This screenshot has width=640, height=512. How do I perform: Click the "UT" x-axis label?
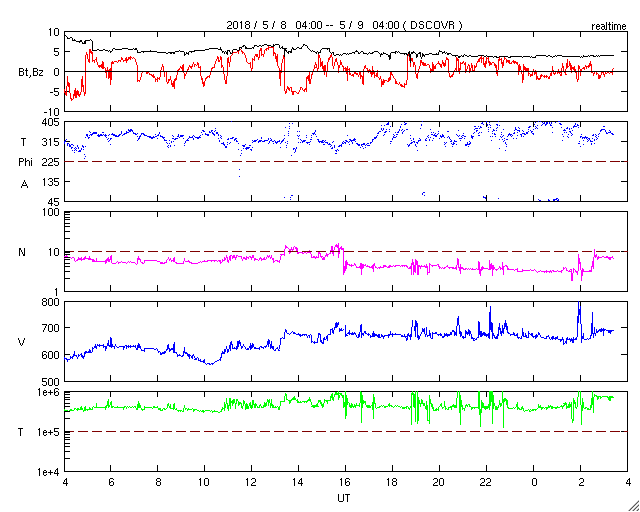point(344,498)
